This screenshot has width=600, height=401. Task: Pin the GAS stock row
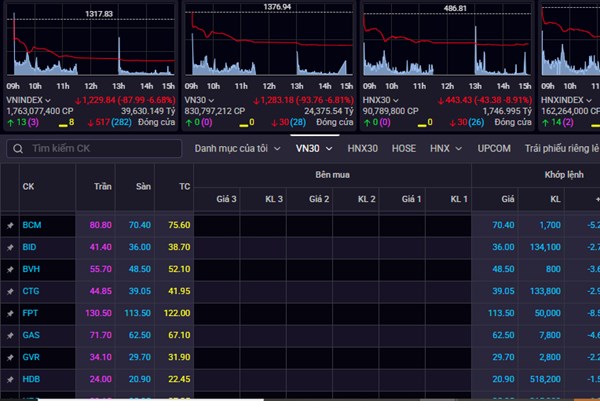(x=10, y=335)
